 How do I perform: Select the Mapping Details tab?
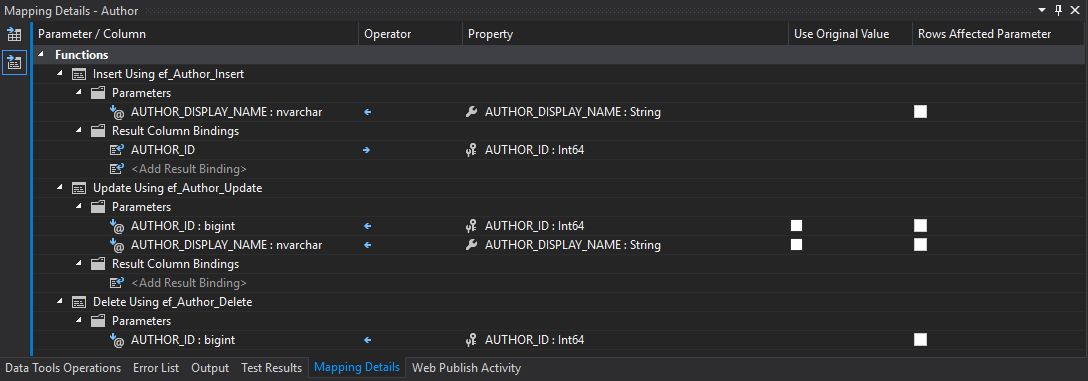(357, 367)
